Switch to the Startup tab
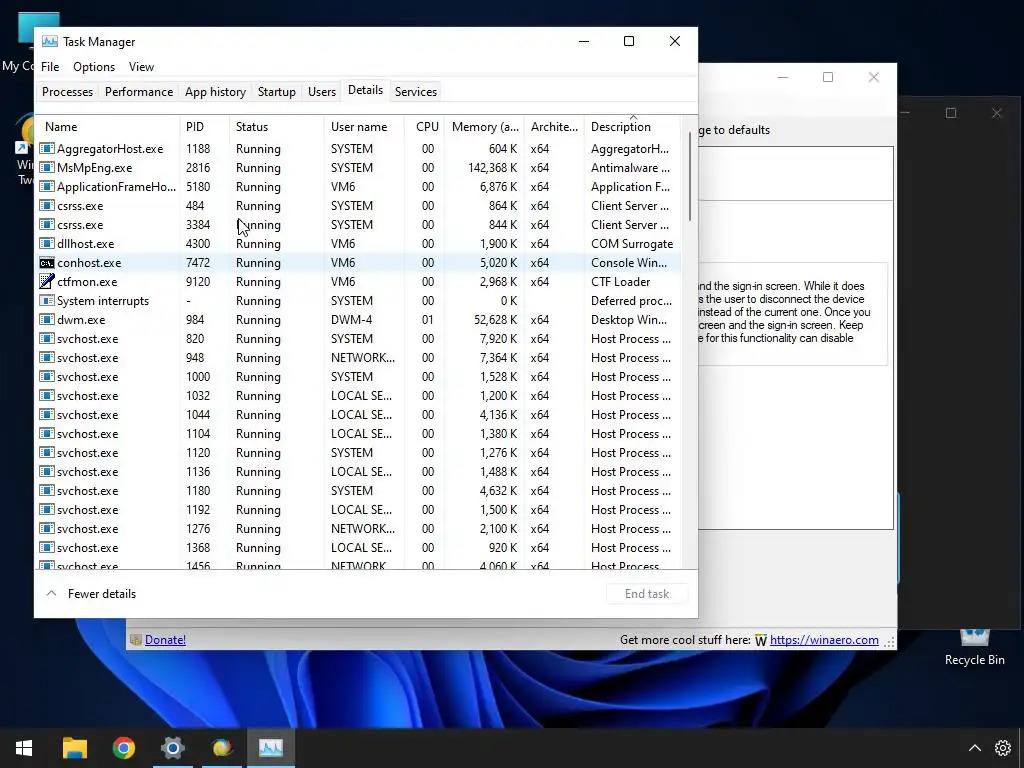The height and width of the screenshot is (768, 1024). pyautogui.click(x=277, y=91)
